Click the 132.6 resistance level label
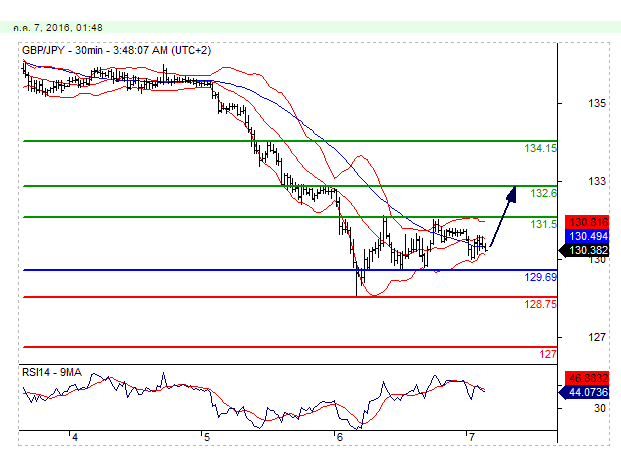This screenshot has width=621, height=462. (x=543, y=193)
